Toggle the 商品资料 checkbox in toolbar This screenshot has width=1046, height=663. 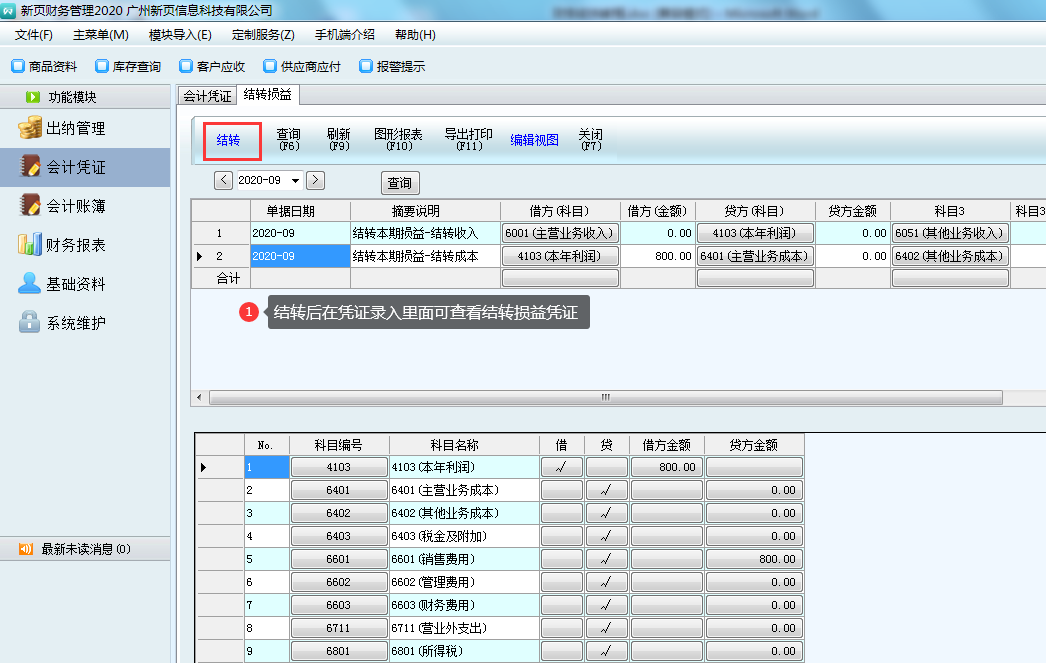18,67
